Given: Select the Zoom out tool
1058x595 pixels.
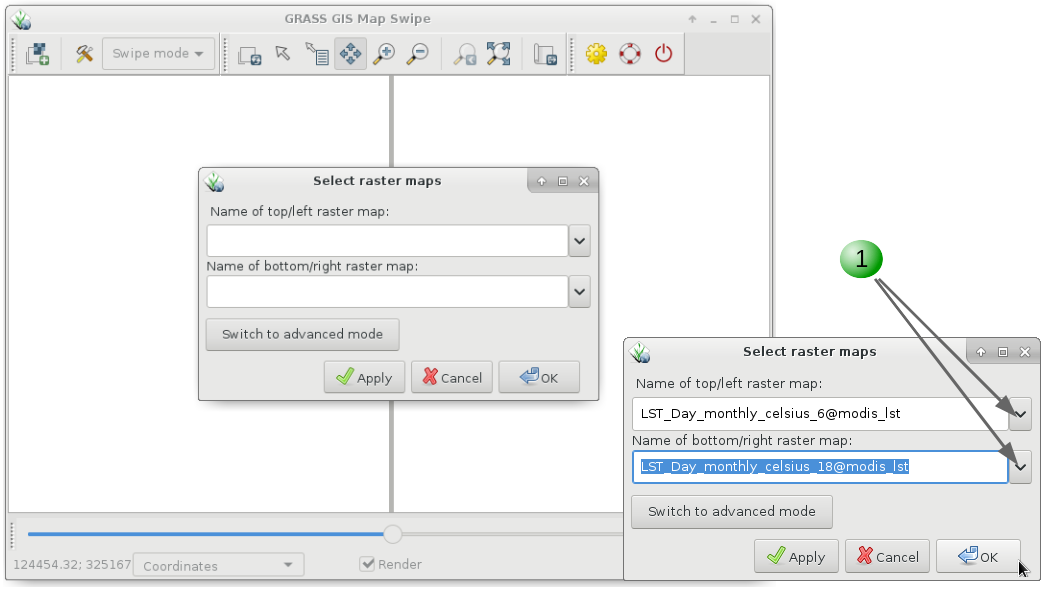Looking at the screenshot, I should pyautogui.click(x=418, y=54).
